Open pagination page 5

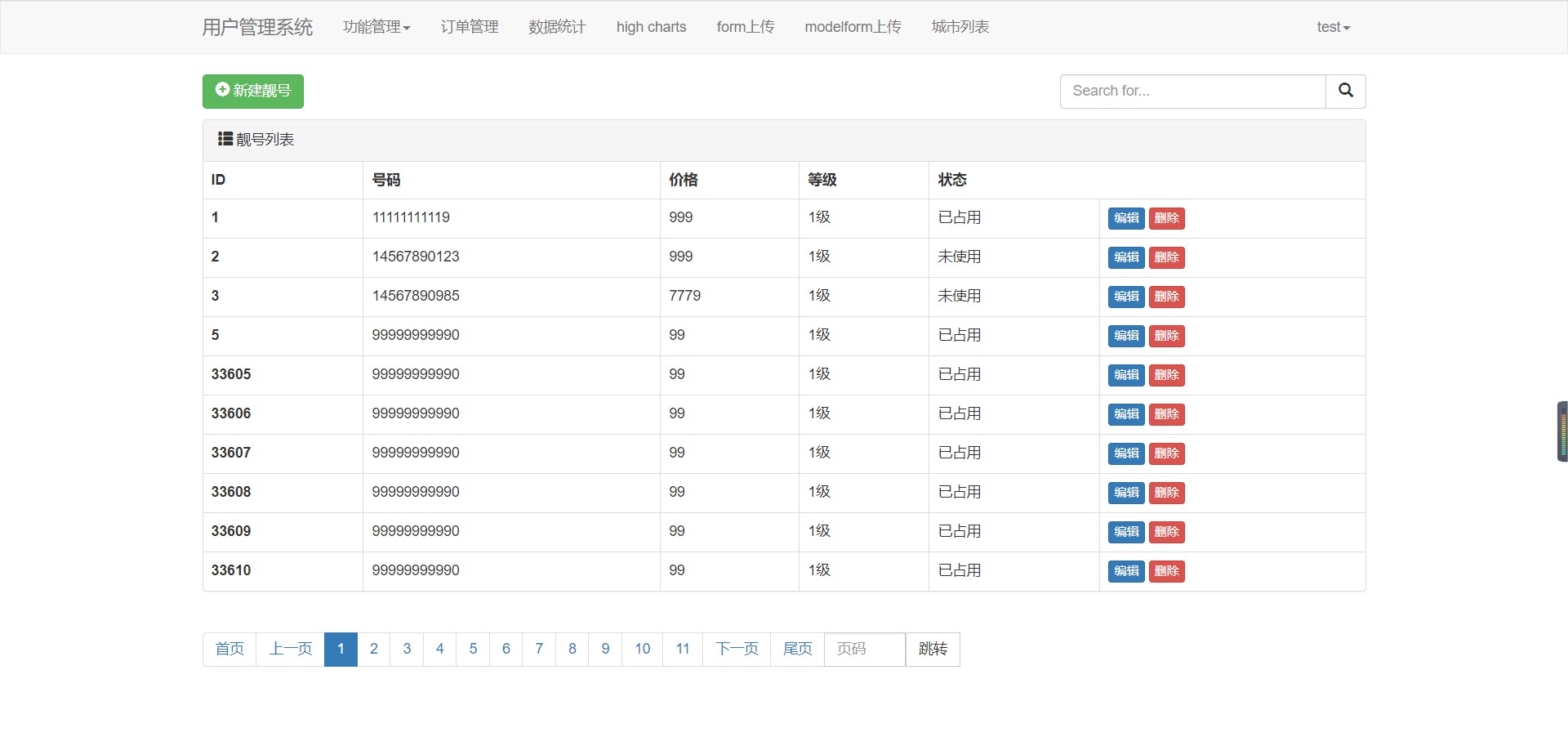click(473, 649)
